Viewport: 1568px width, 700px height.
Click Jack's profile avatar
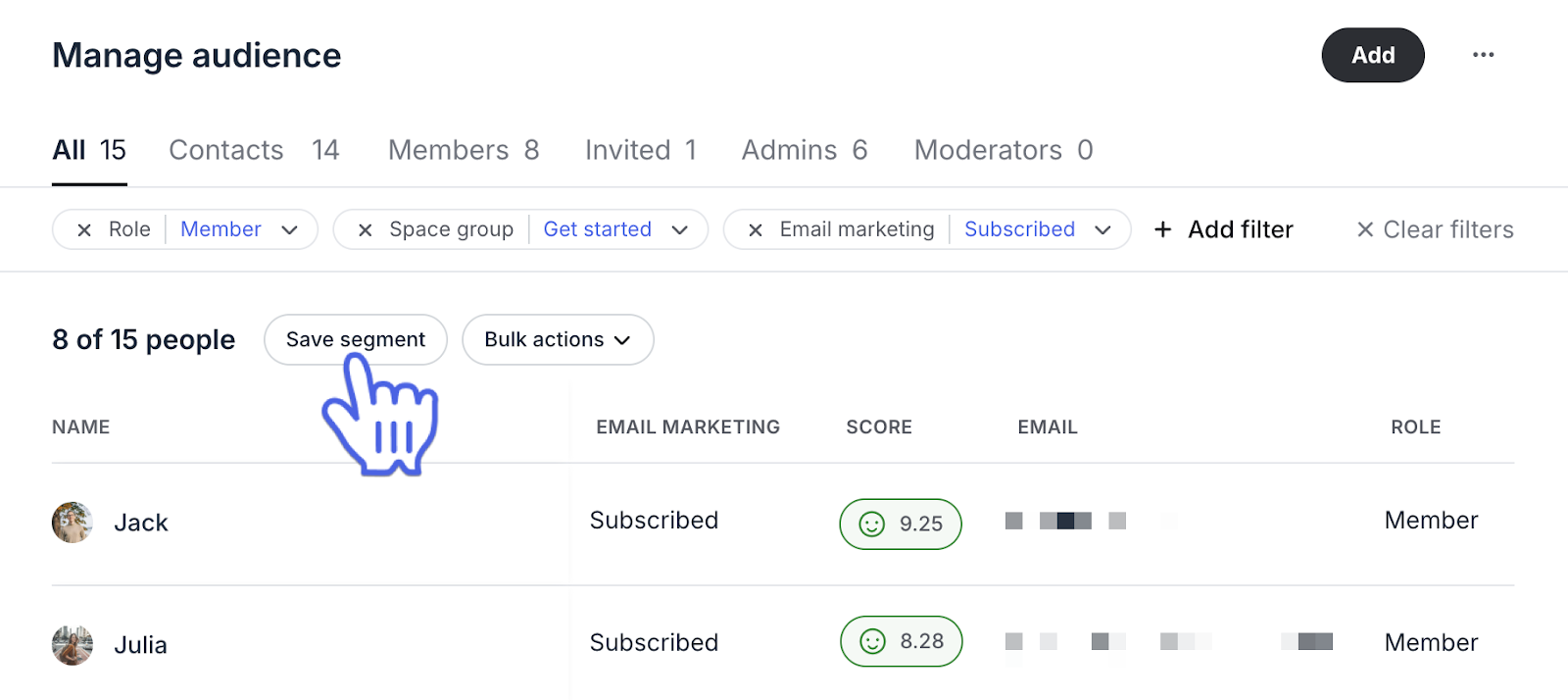pyautogui.click(x=73, y=523)
